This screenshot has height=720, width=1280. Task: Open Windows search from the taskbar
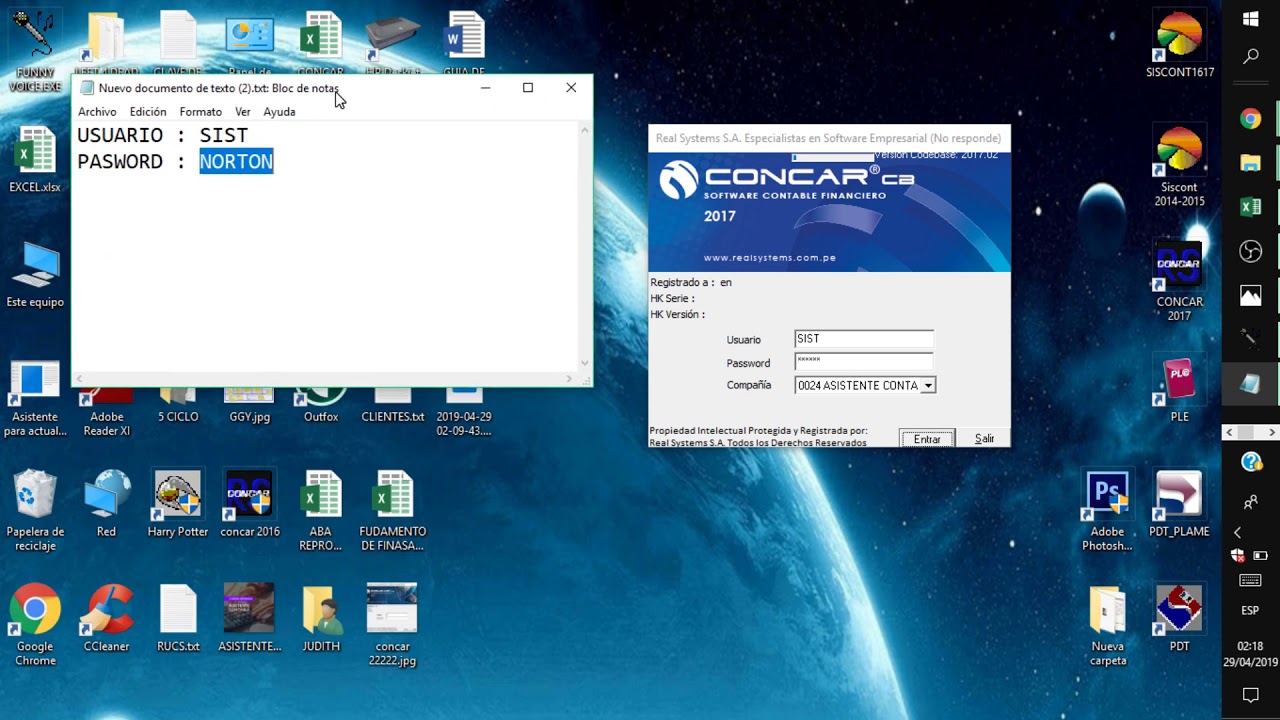coord(1251,57)
